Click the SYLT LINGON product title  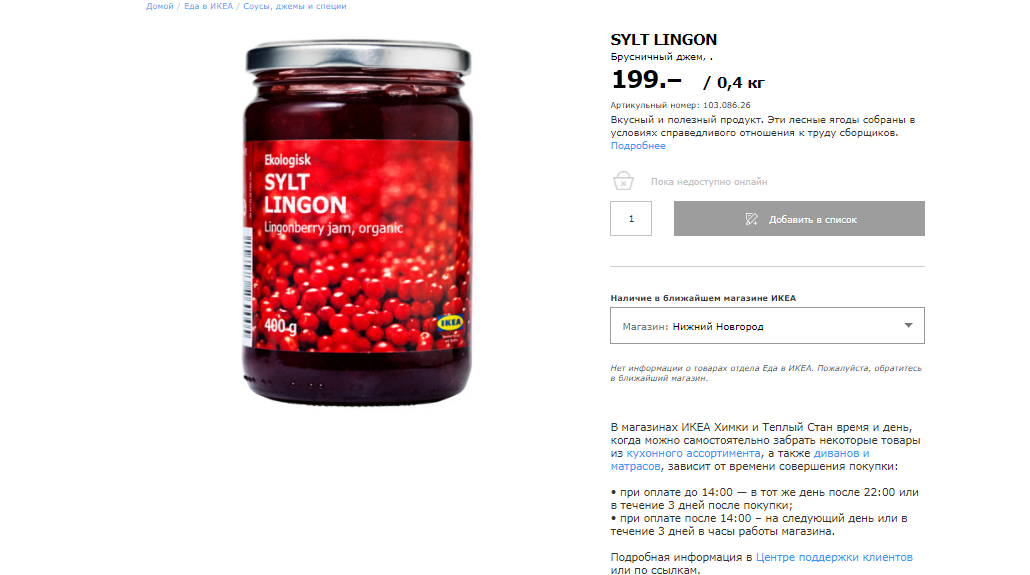tap(663, 39)
